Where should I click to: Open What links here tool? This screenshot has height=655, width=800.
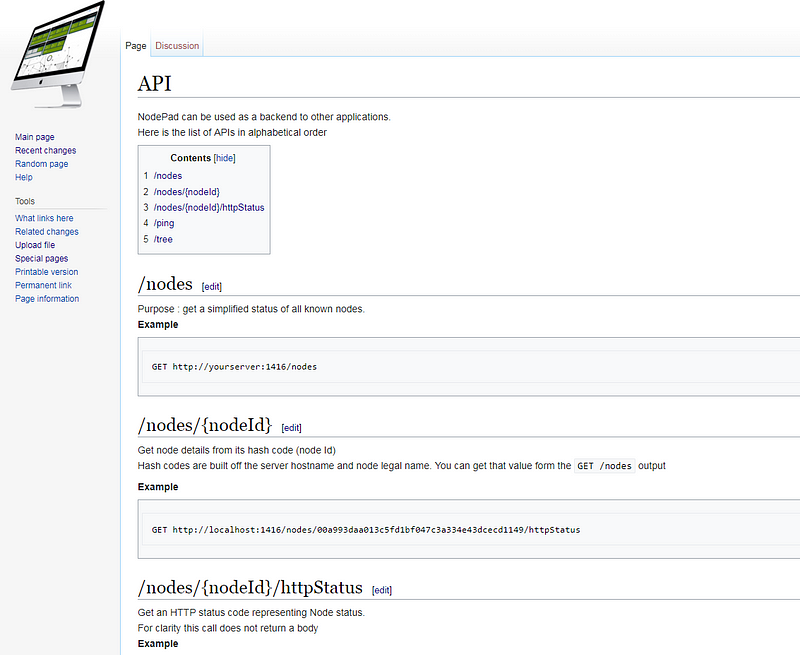pyautogui.click(x=44, y=218)
